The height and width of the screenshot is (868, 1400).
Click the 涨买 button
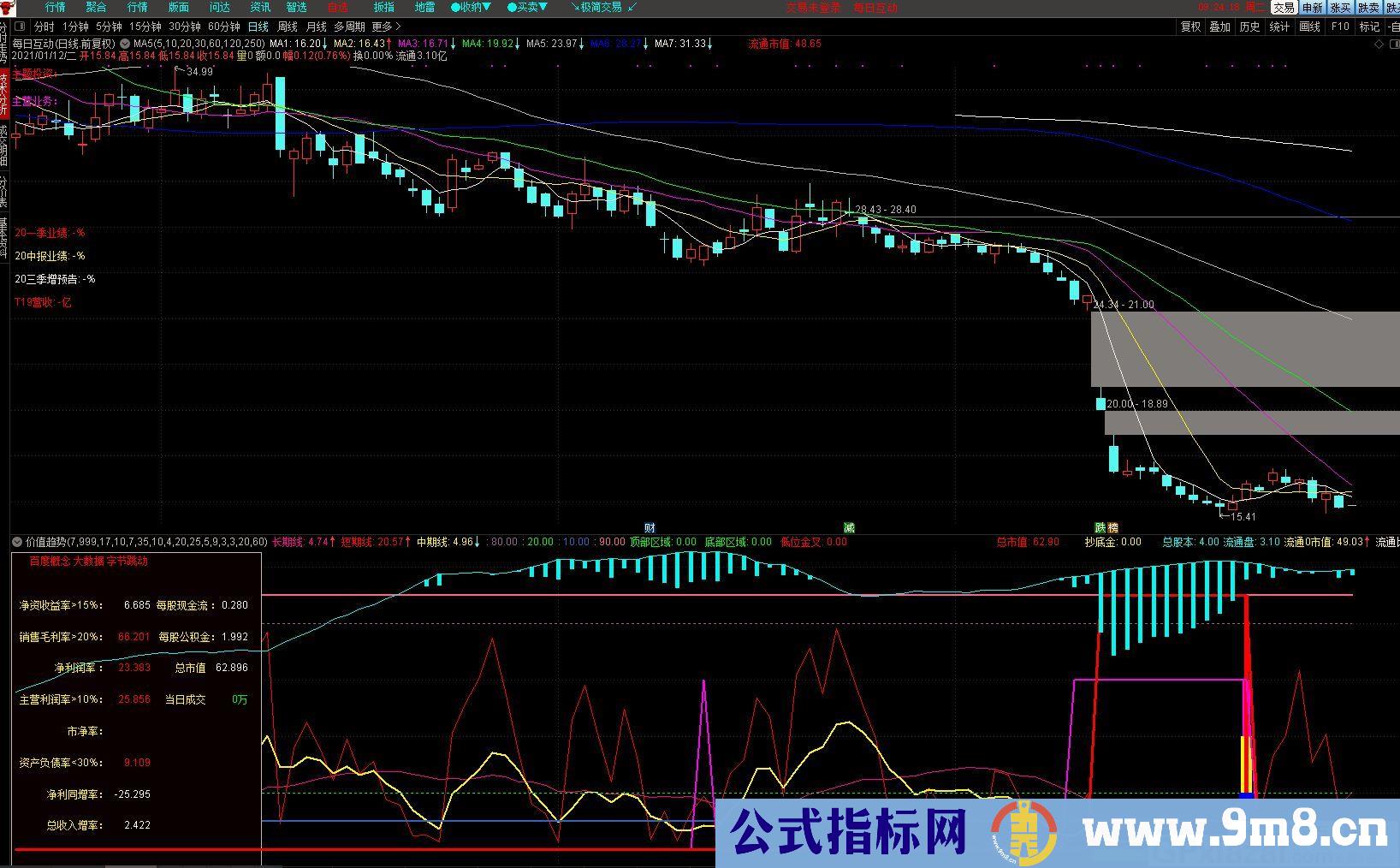(x=1339, y=7)
